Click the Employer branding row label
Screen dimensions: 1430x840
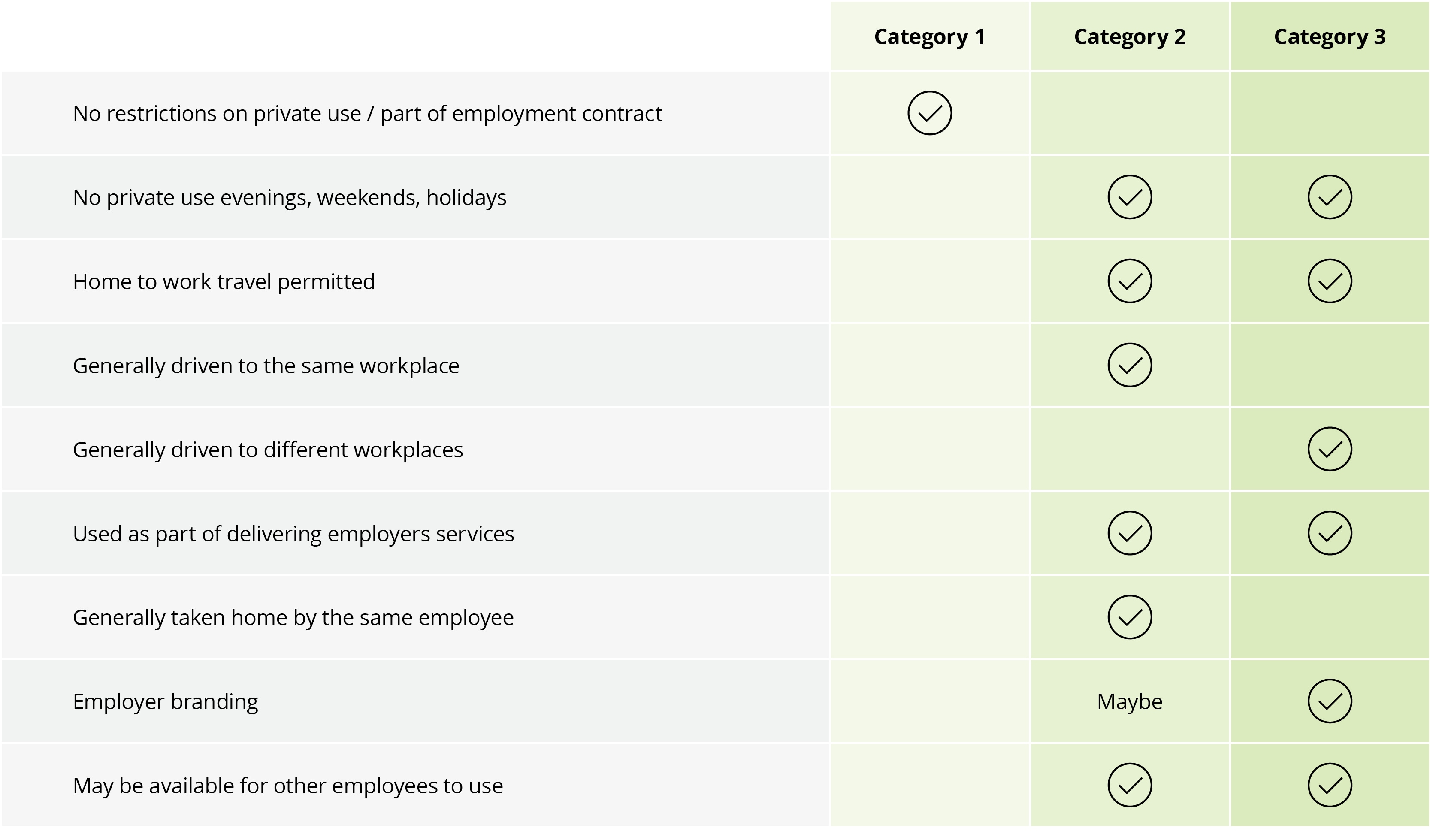(x=165, y=701)
